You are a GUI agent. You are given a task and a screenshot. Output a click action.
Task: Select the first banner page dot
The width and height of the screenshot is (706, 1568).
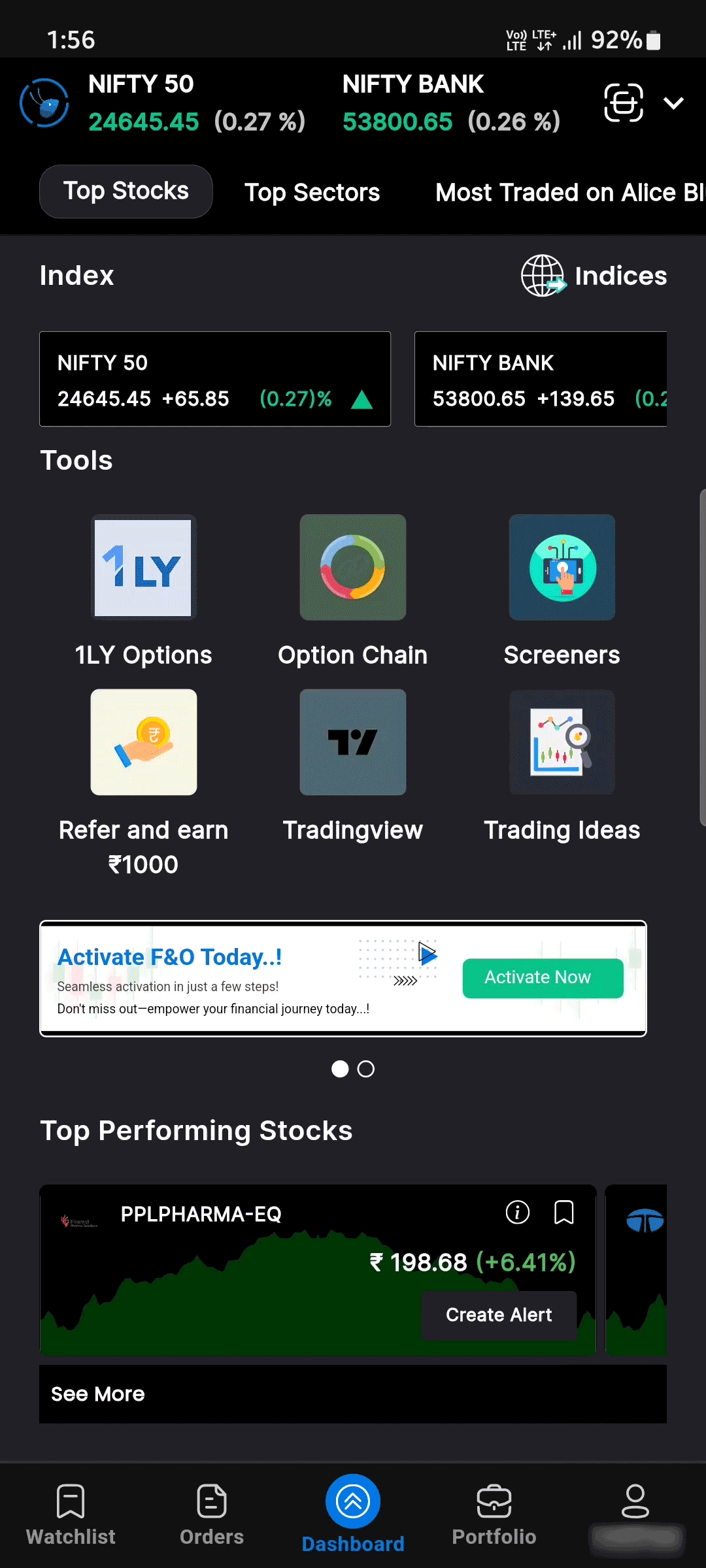tap(340, 1069)
